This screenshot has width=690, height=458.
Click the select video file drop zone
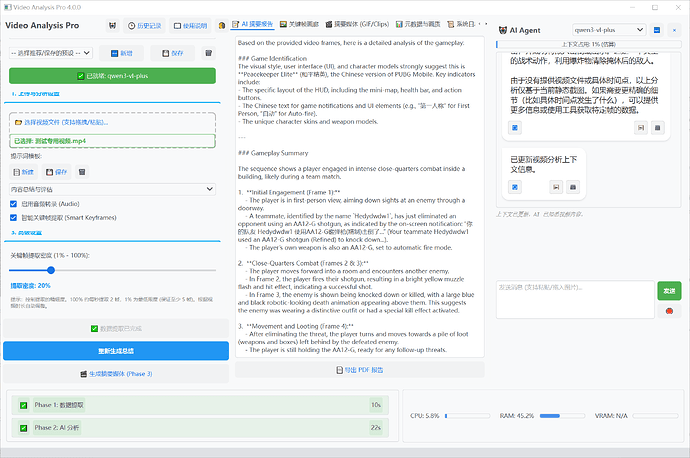point(112,122)
